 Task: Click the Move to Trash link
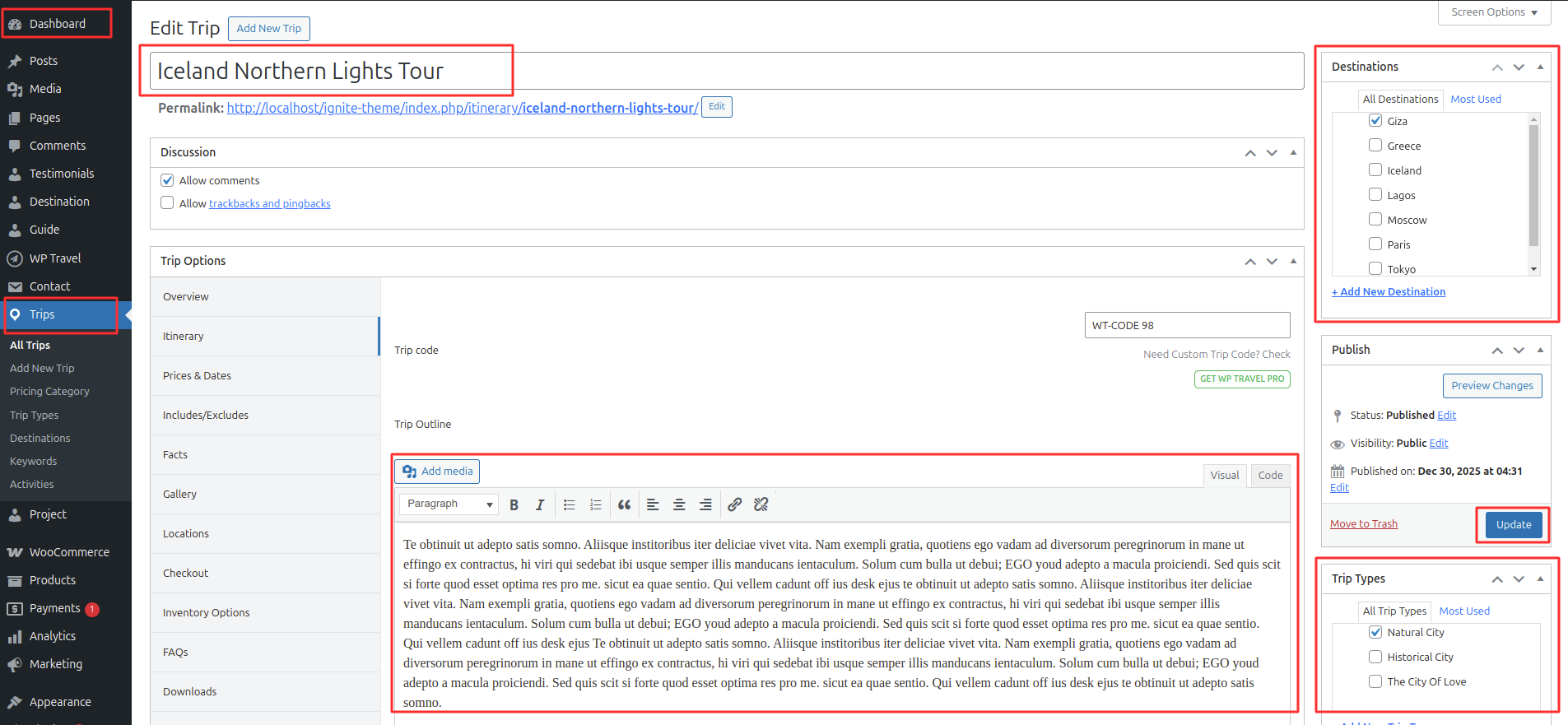(x=1363, y=524)
